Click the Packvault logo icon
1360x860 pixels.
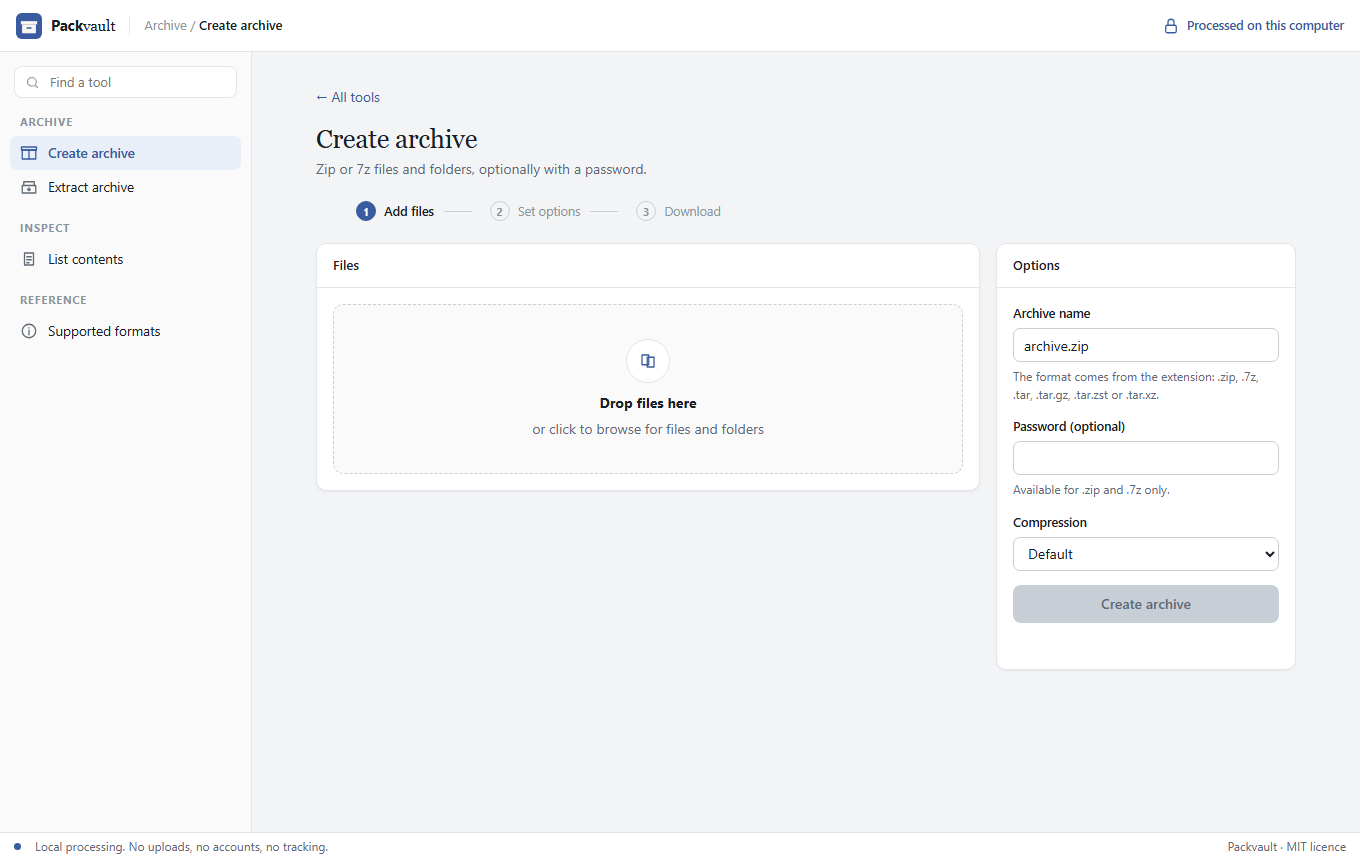coord(29,26)
